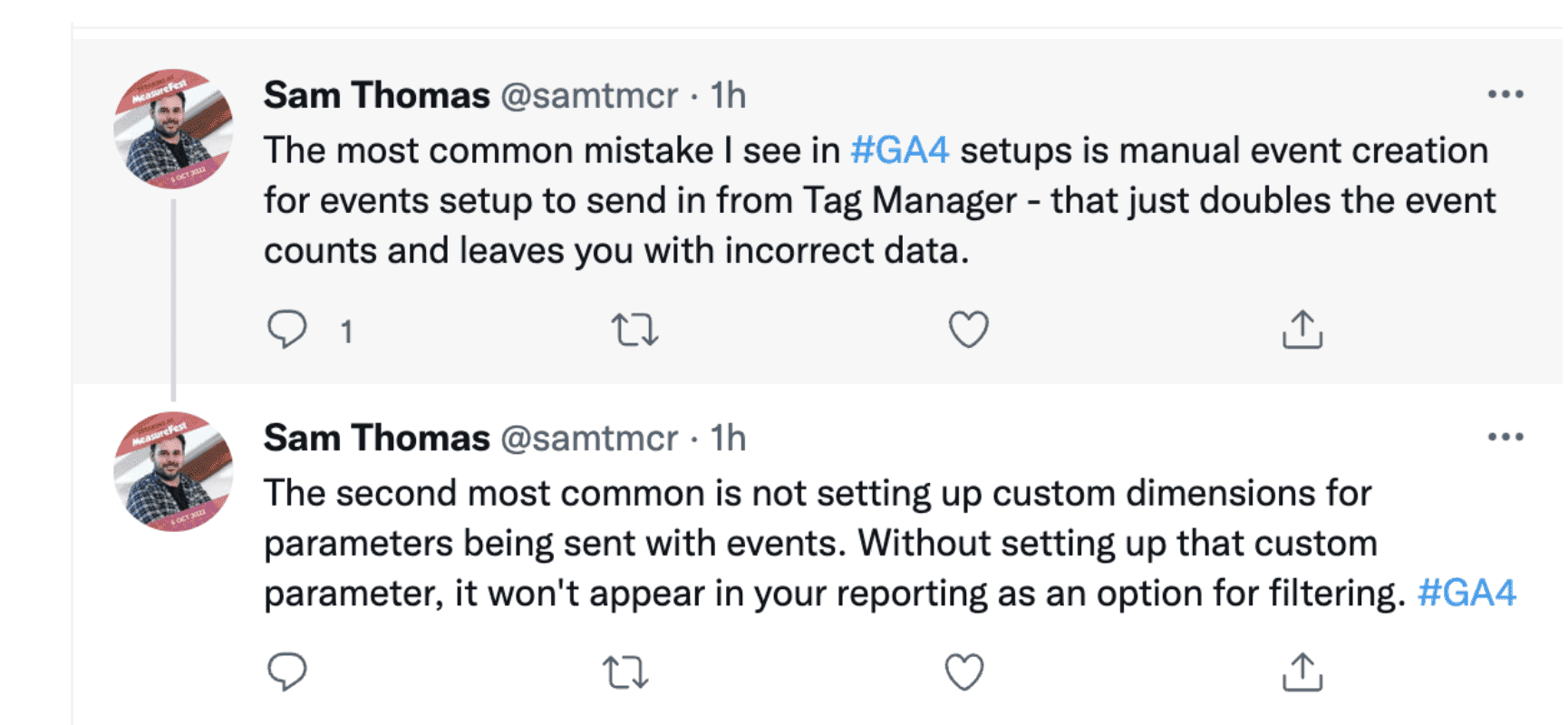Retweet the custom dimensions tweet
This screenshot has height=725, width=1568.
point(625,672)
